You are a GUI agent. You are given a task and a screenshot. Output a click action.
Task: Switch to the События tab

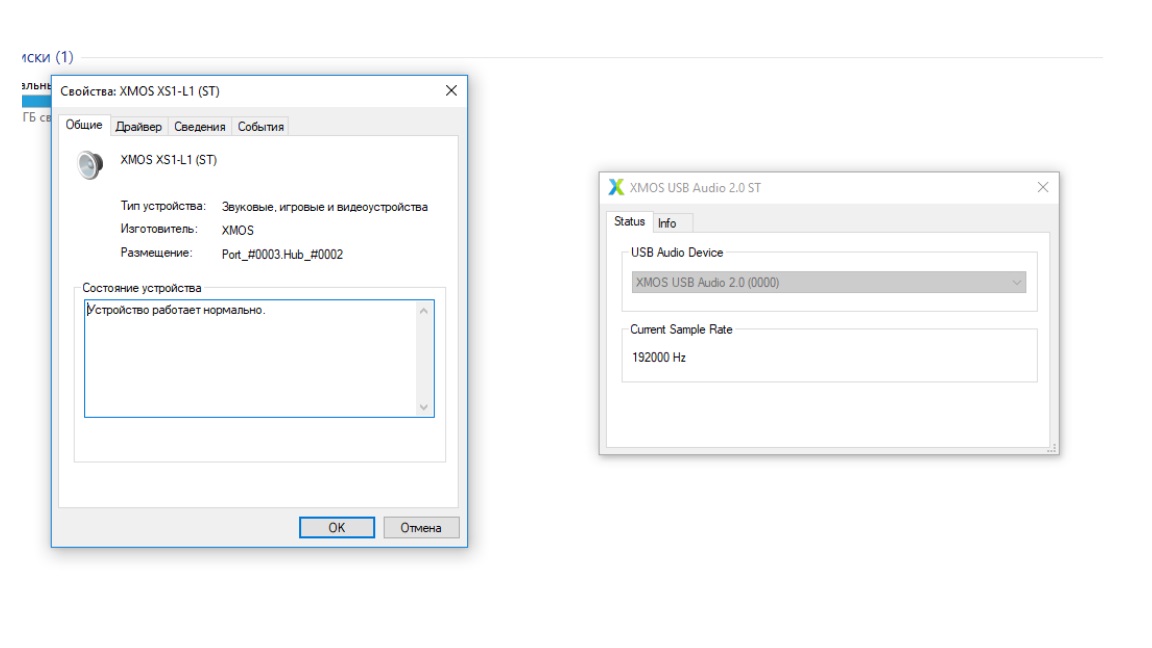coord(260,126)
